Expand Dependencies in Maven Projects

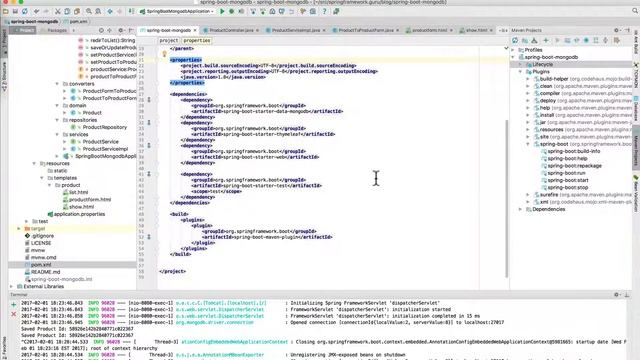(521, 209)
